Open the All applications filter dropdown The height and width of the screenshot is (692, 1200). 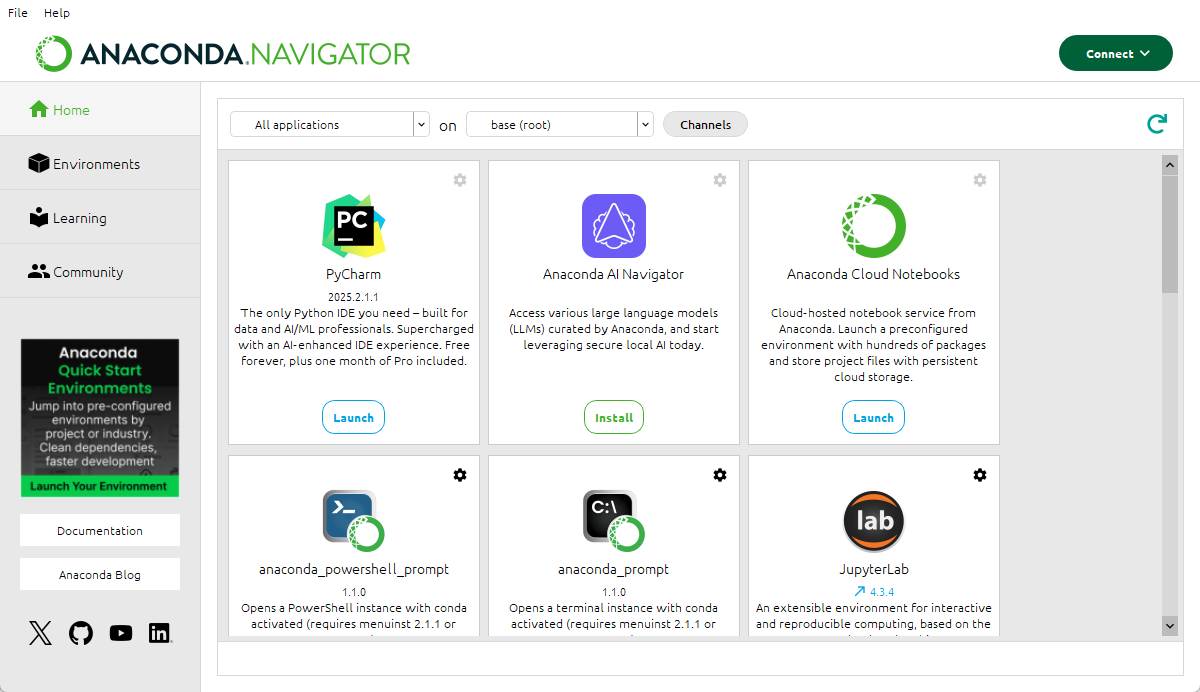point(330,124)
